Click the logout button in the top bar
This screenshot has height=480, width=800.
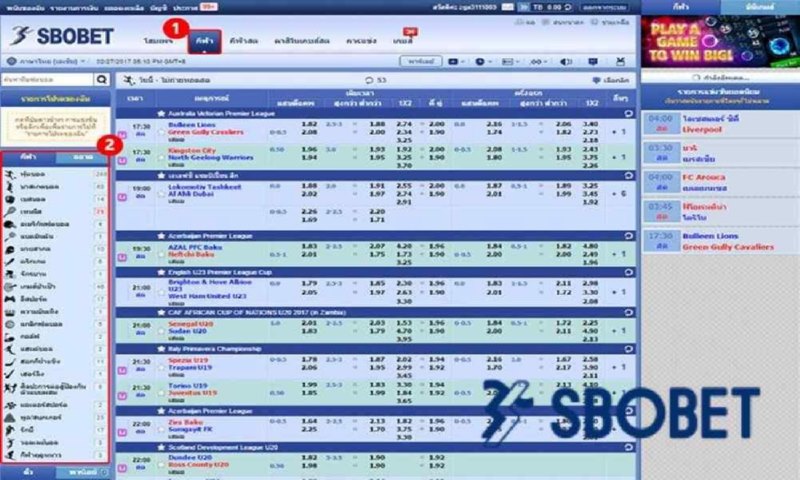[605, 7]
